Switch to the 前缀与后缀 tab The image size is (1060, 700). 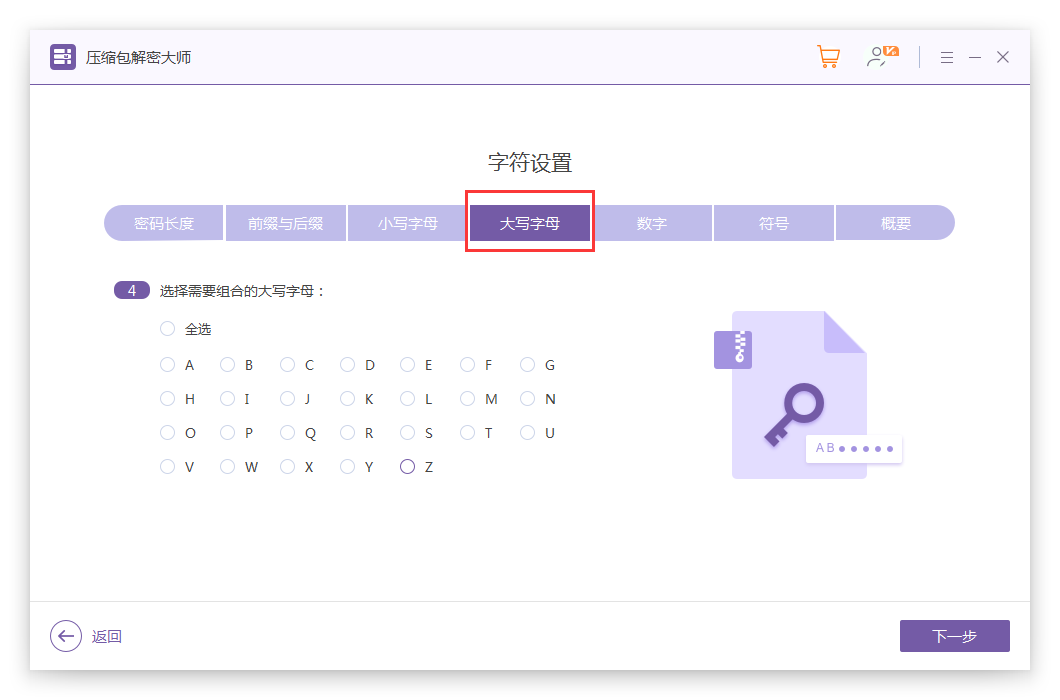click(286, 223)
